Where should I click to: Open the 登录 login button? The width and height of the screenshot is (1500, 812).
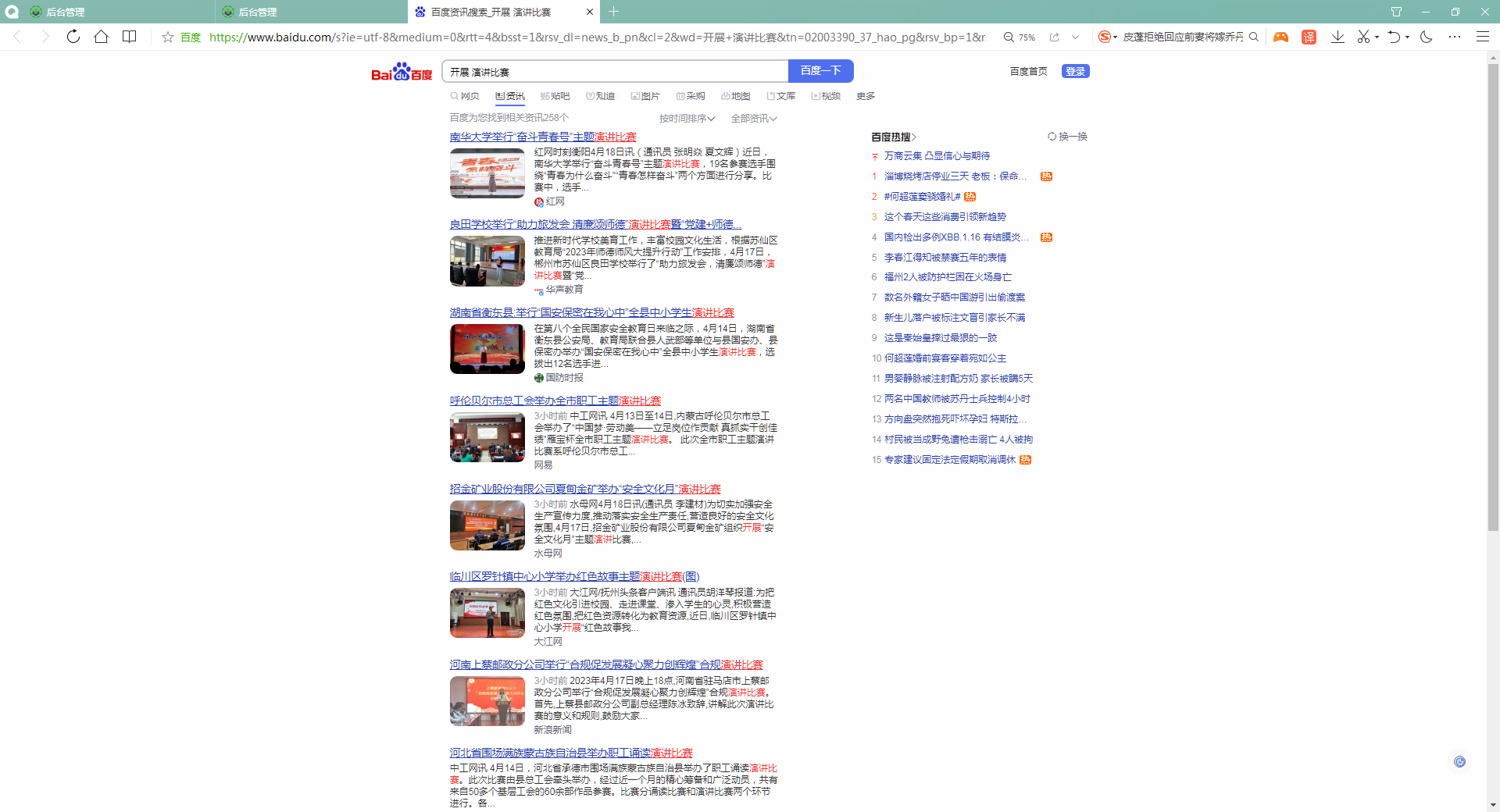[1075, 71]
